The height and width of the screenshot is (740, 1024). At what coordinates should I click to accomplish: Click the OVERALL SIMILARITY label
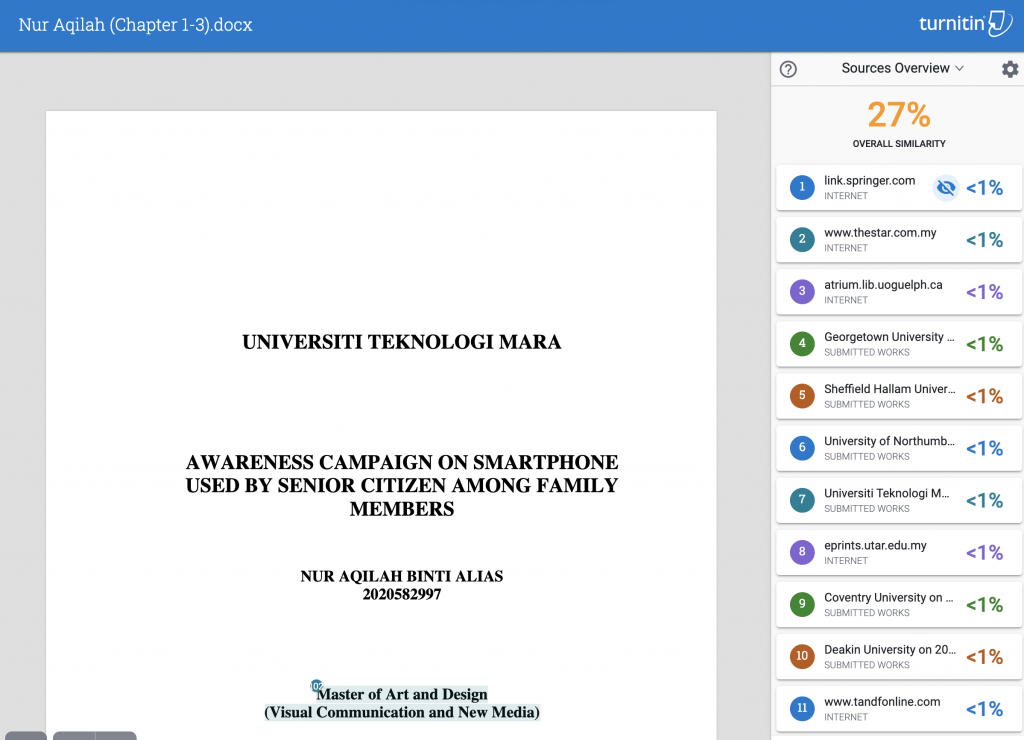[x=899, y=144]
